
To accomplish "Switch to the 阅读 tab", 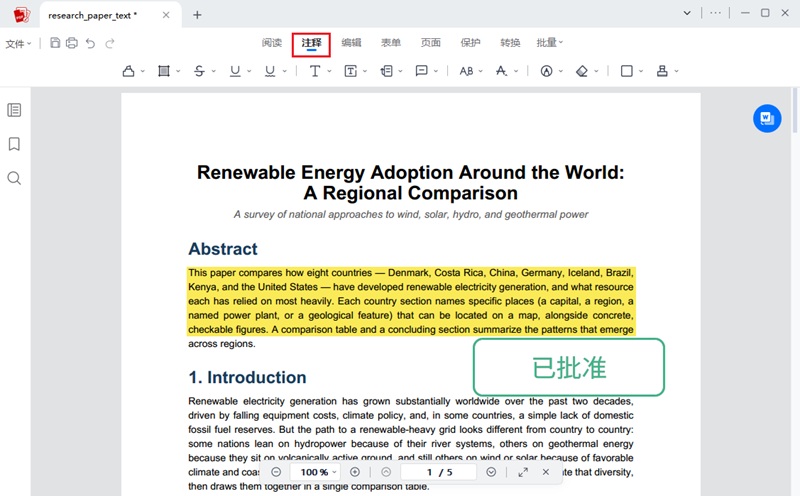I will 272,43.
